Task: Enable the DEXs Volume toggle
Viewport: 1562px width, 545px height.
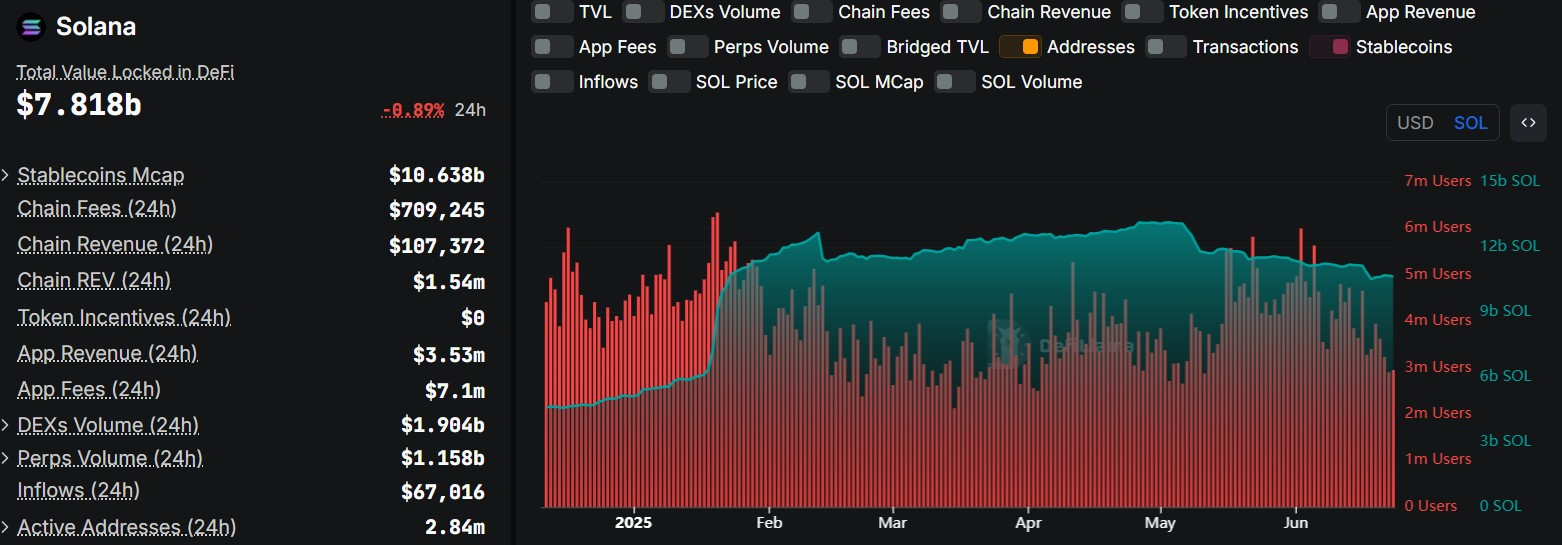Action: pyautogui.click(x=645, y=12)
